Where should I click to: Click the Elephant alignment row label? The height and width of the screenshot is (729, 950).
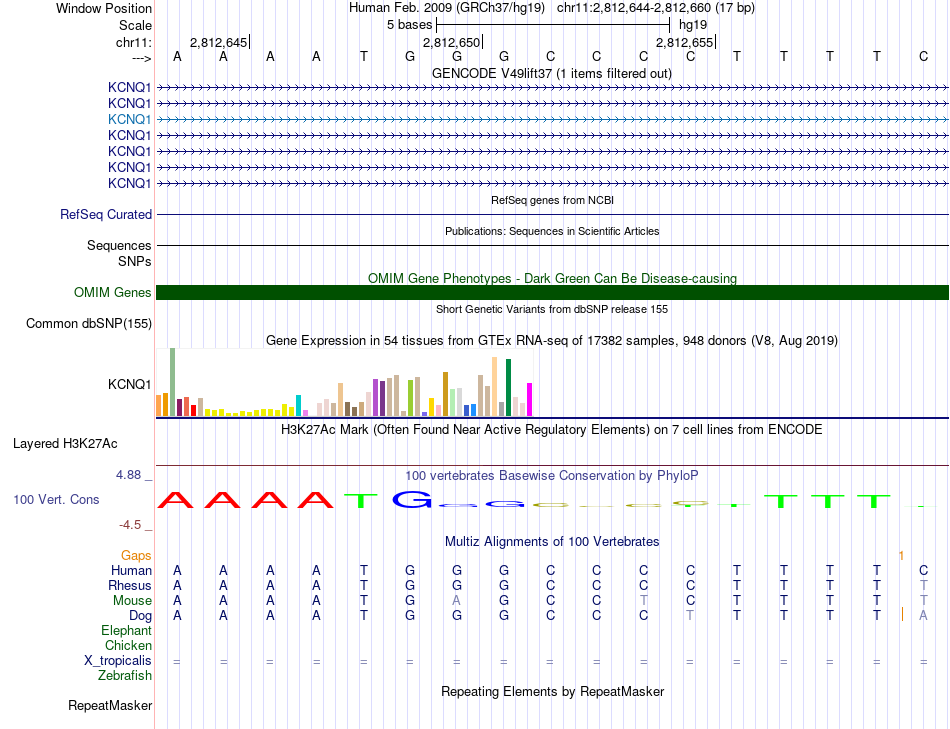pos(126,630)
